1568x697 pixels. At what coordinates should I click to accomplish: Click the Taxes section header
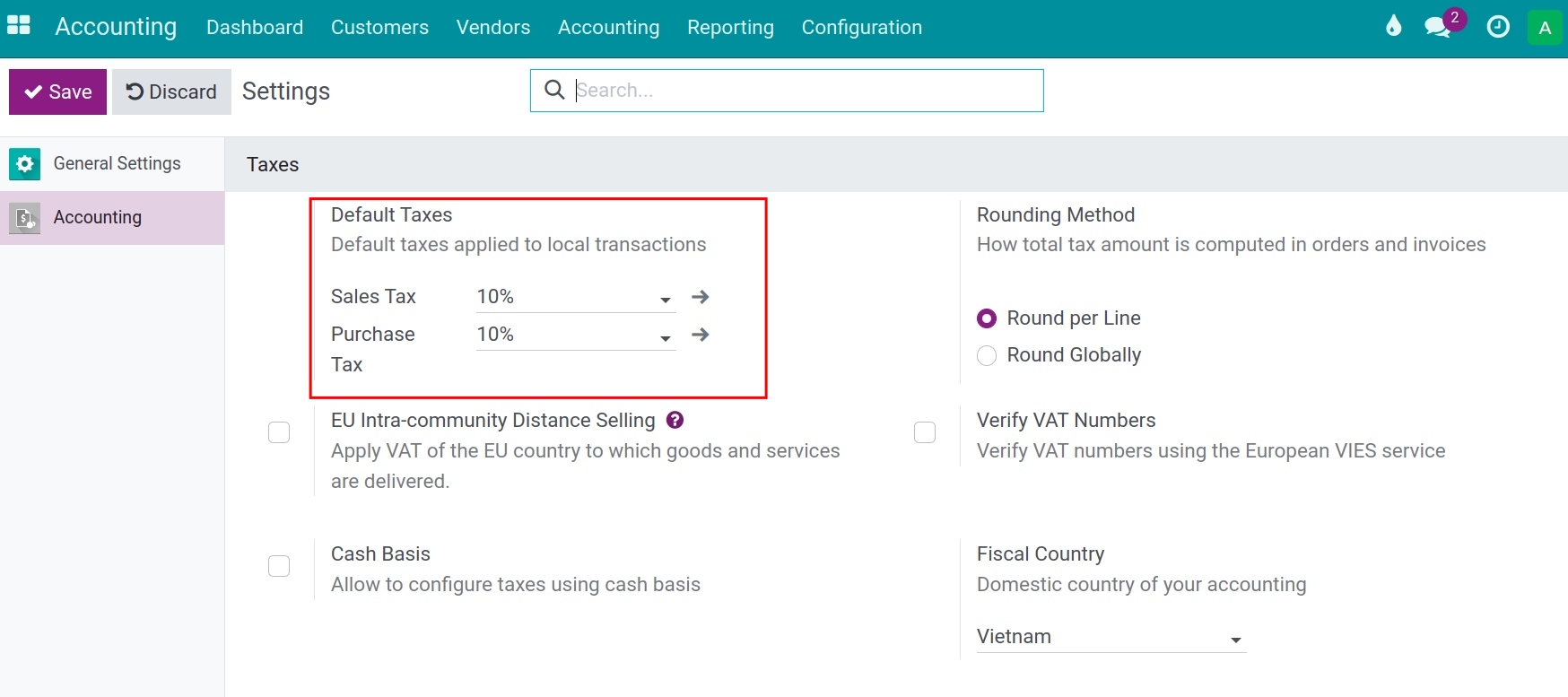coord(273,165)
